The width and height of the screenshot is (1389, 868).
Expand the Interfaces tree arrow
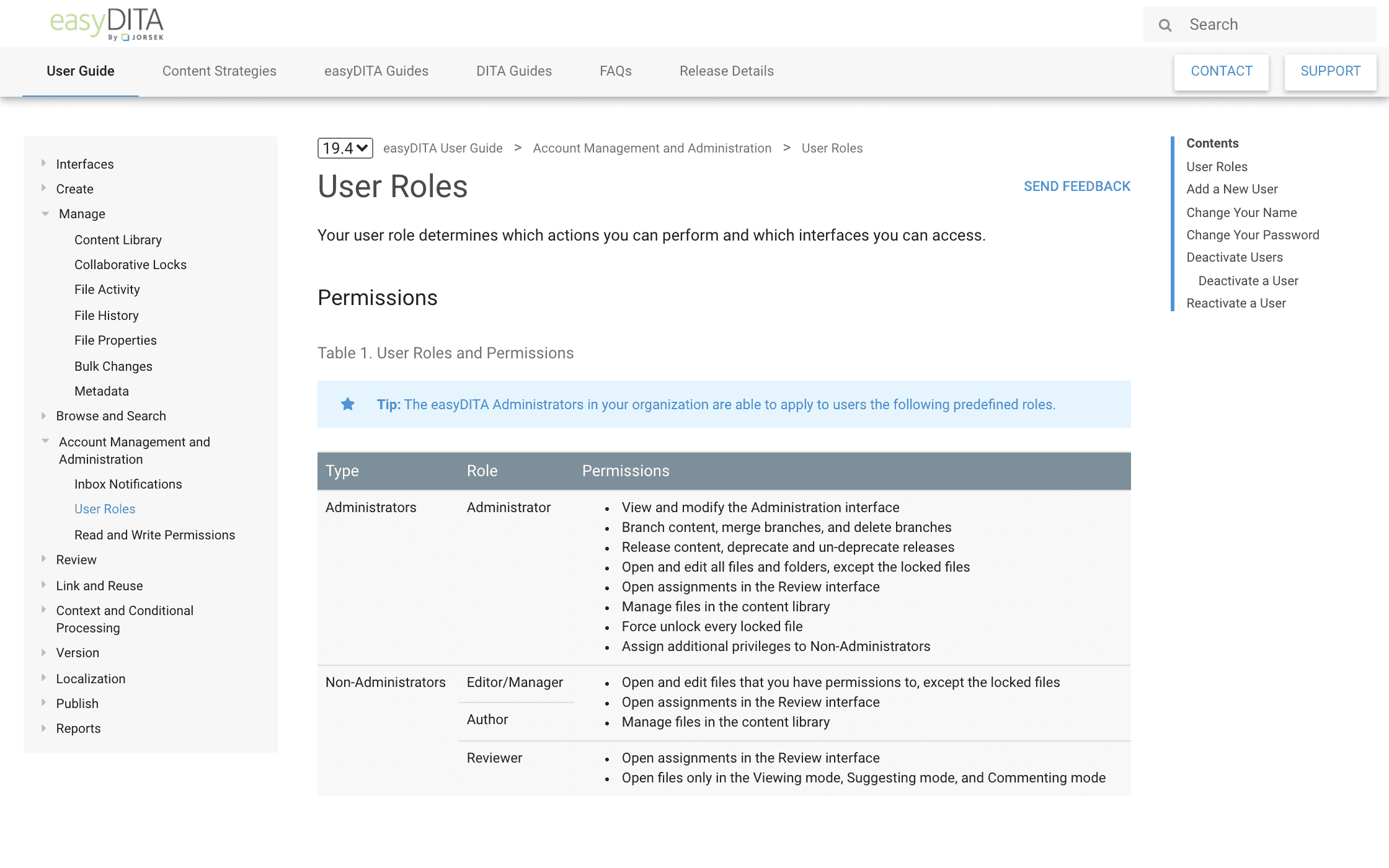[x=43, y=163]
